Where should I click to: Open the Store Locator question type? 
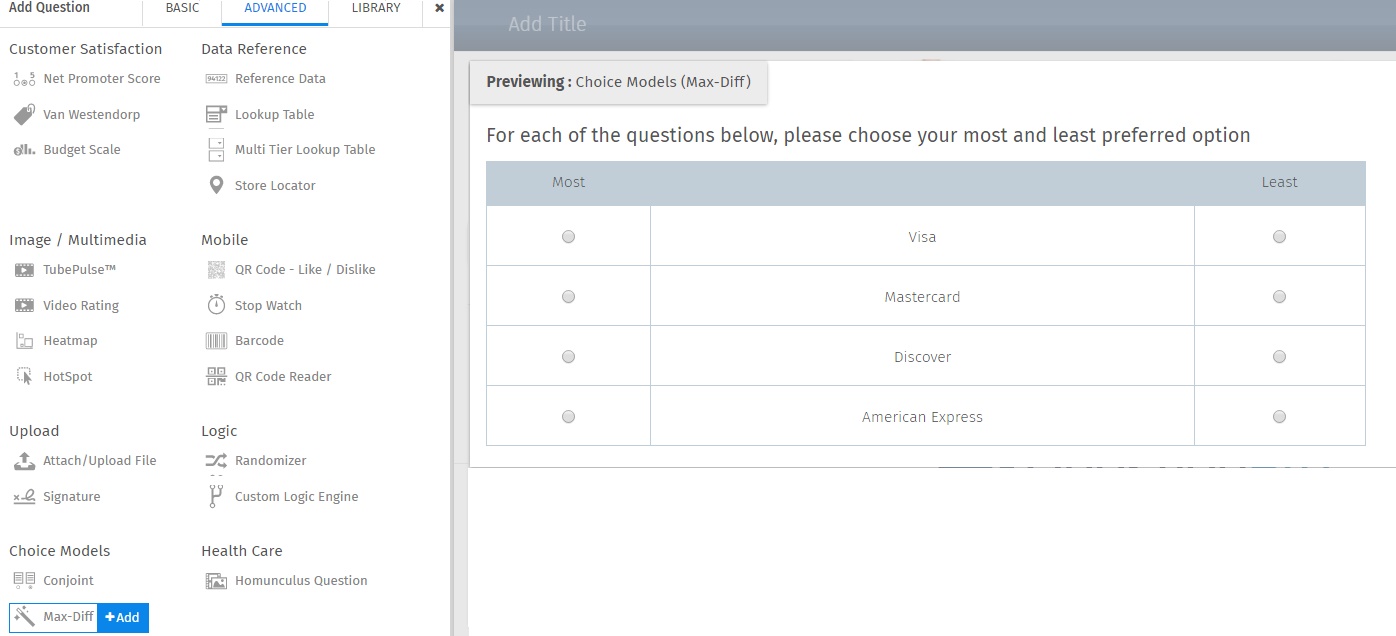(276, 185)
